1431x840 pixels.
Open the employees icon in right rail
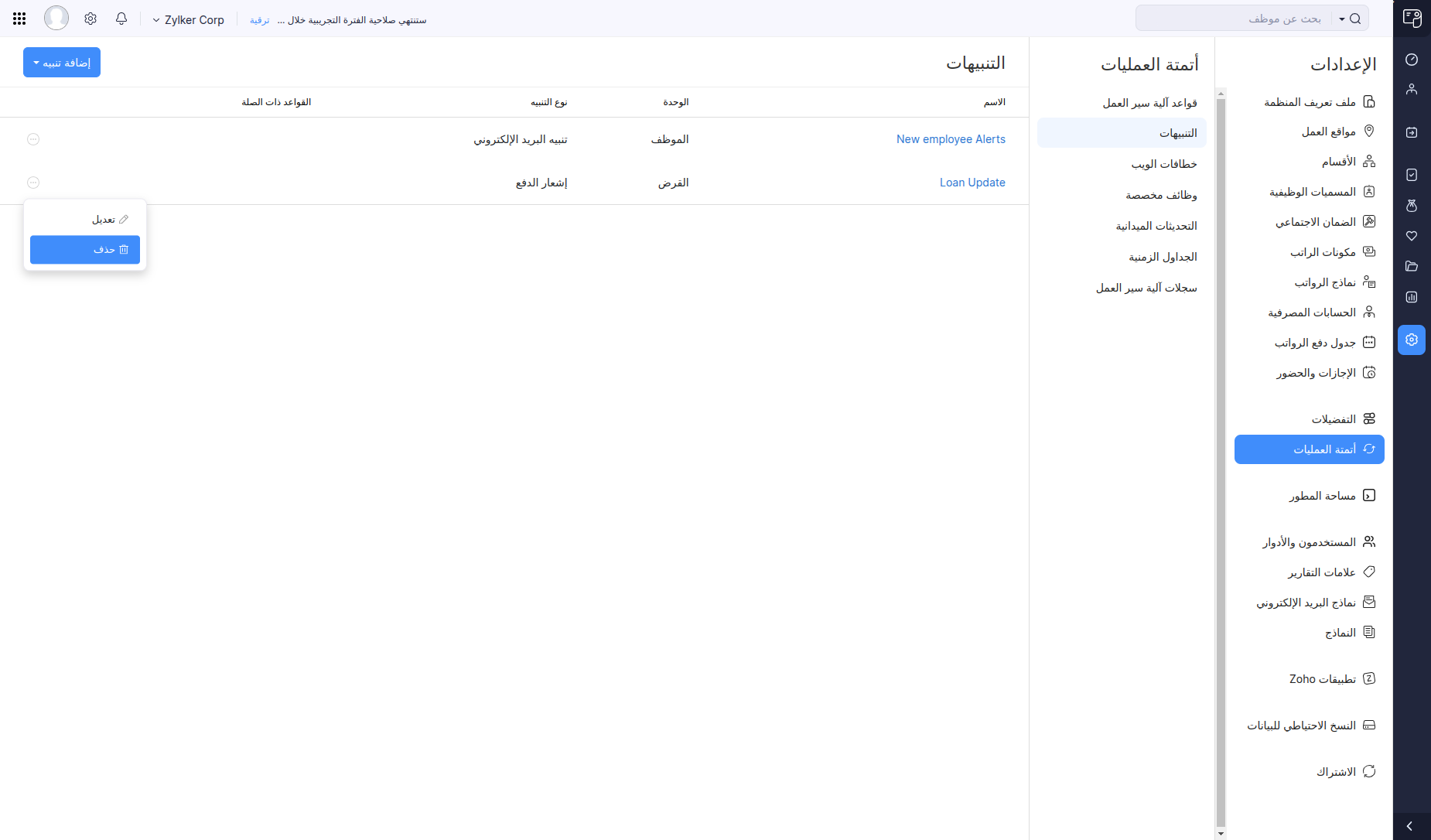[1412, 90]
